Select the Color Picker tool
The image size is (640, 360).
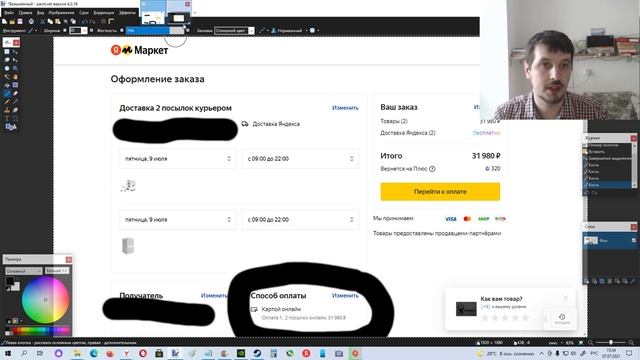point(15,102)
